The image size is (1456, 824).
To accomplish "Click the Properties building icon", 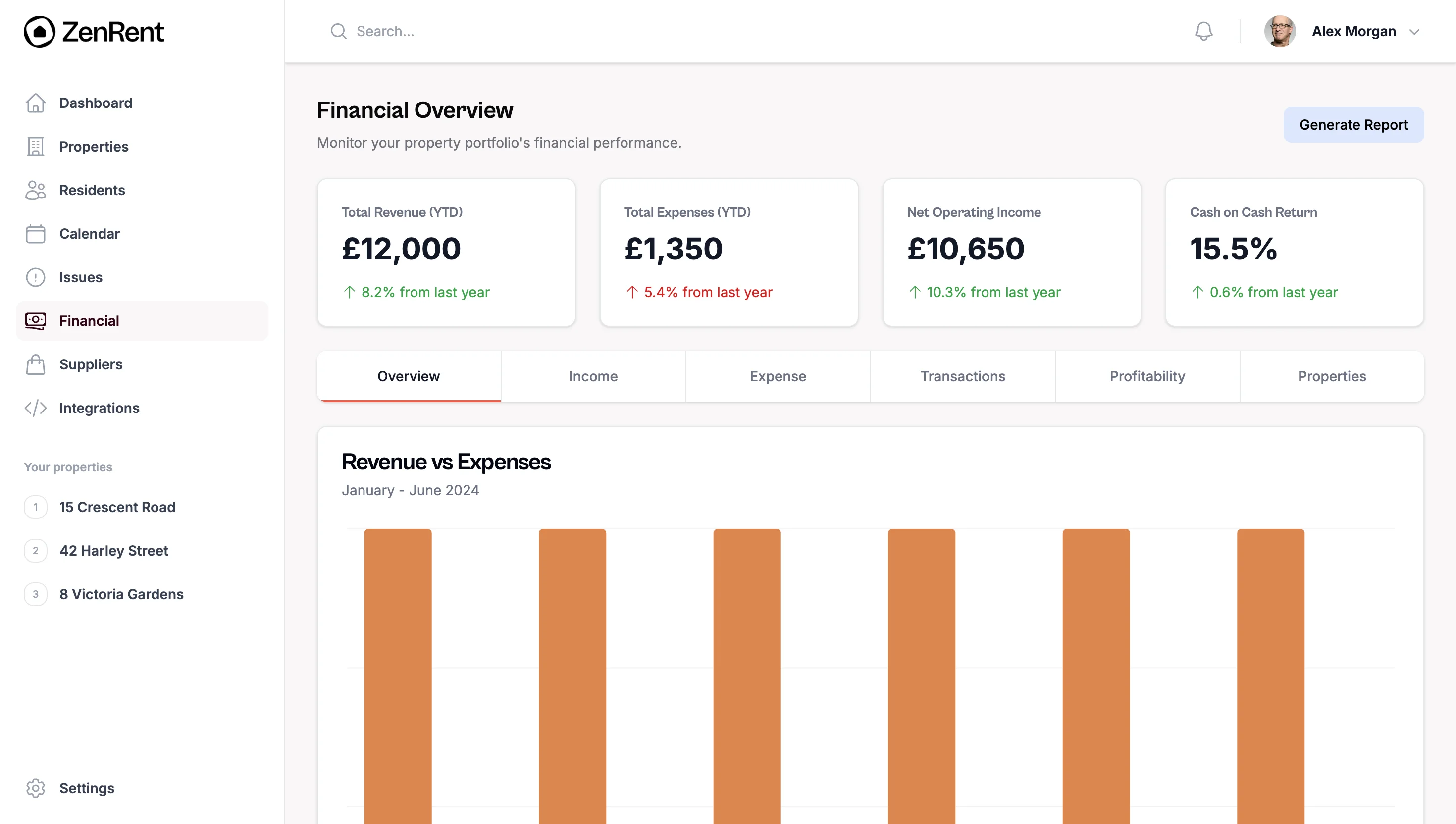I will [35, 147].
